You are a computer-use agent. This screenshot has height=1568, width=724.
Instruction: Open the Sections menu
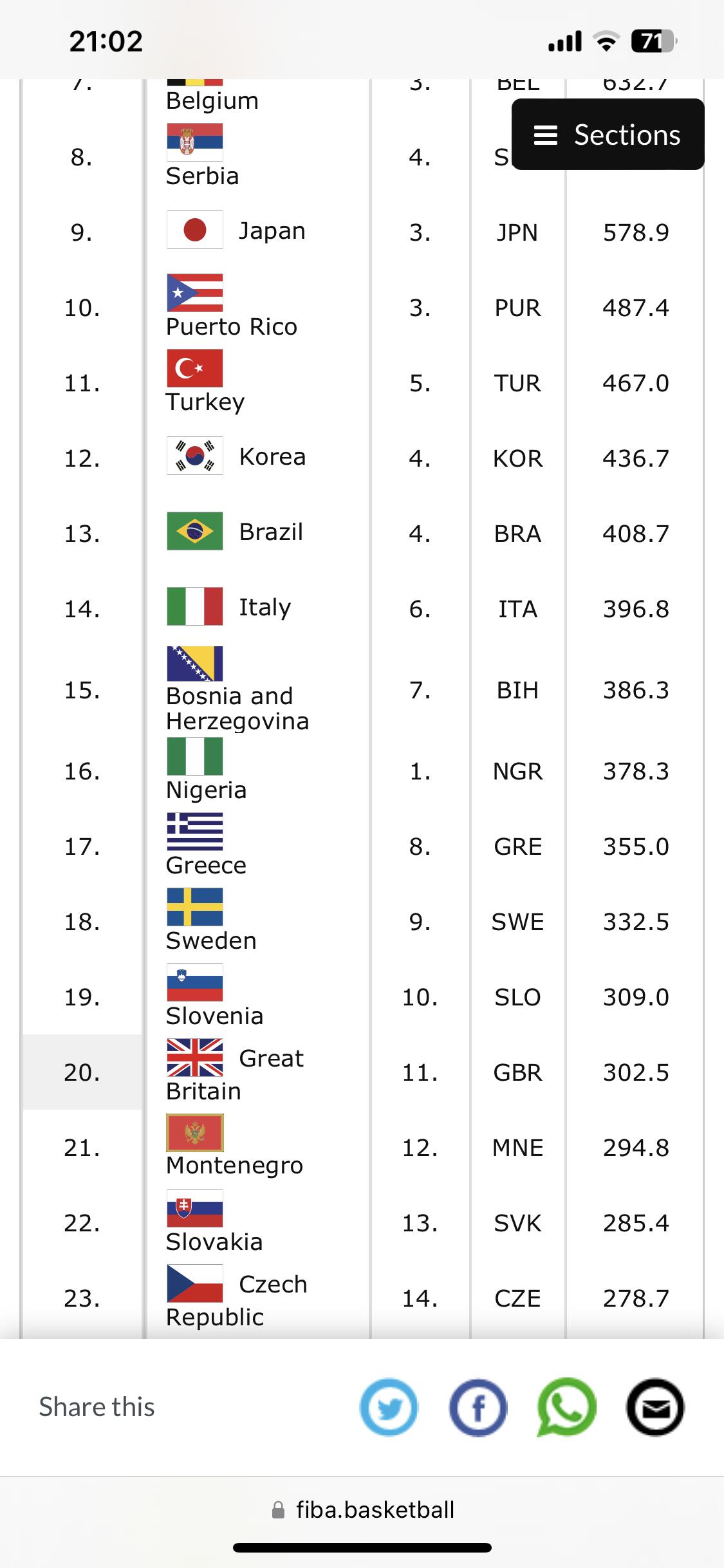pyautogui.click(x=608, y=135)
